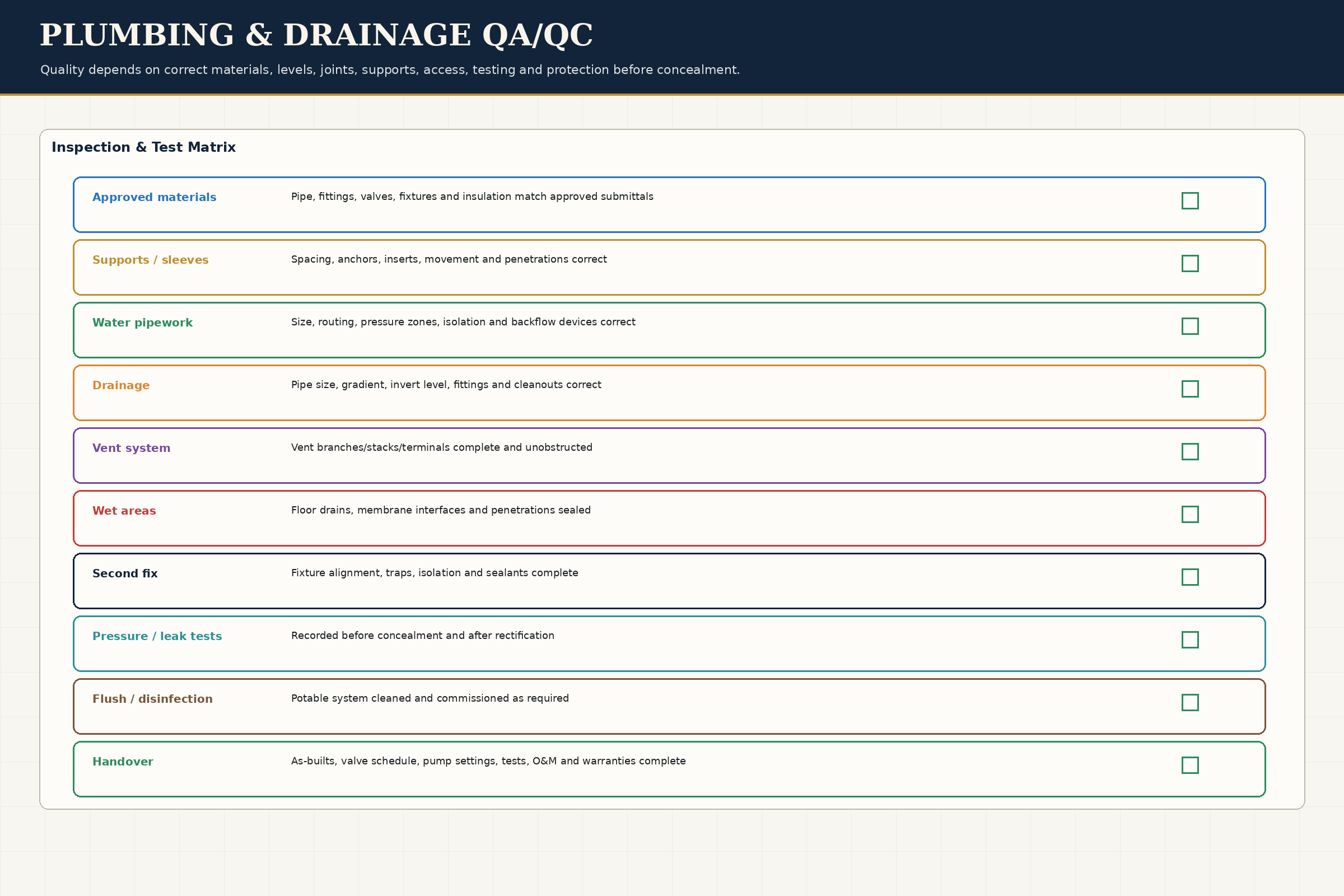Select the 'Flush / disinfection' label
This screenshot has height=896, width=1344.
point(152,699)
